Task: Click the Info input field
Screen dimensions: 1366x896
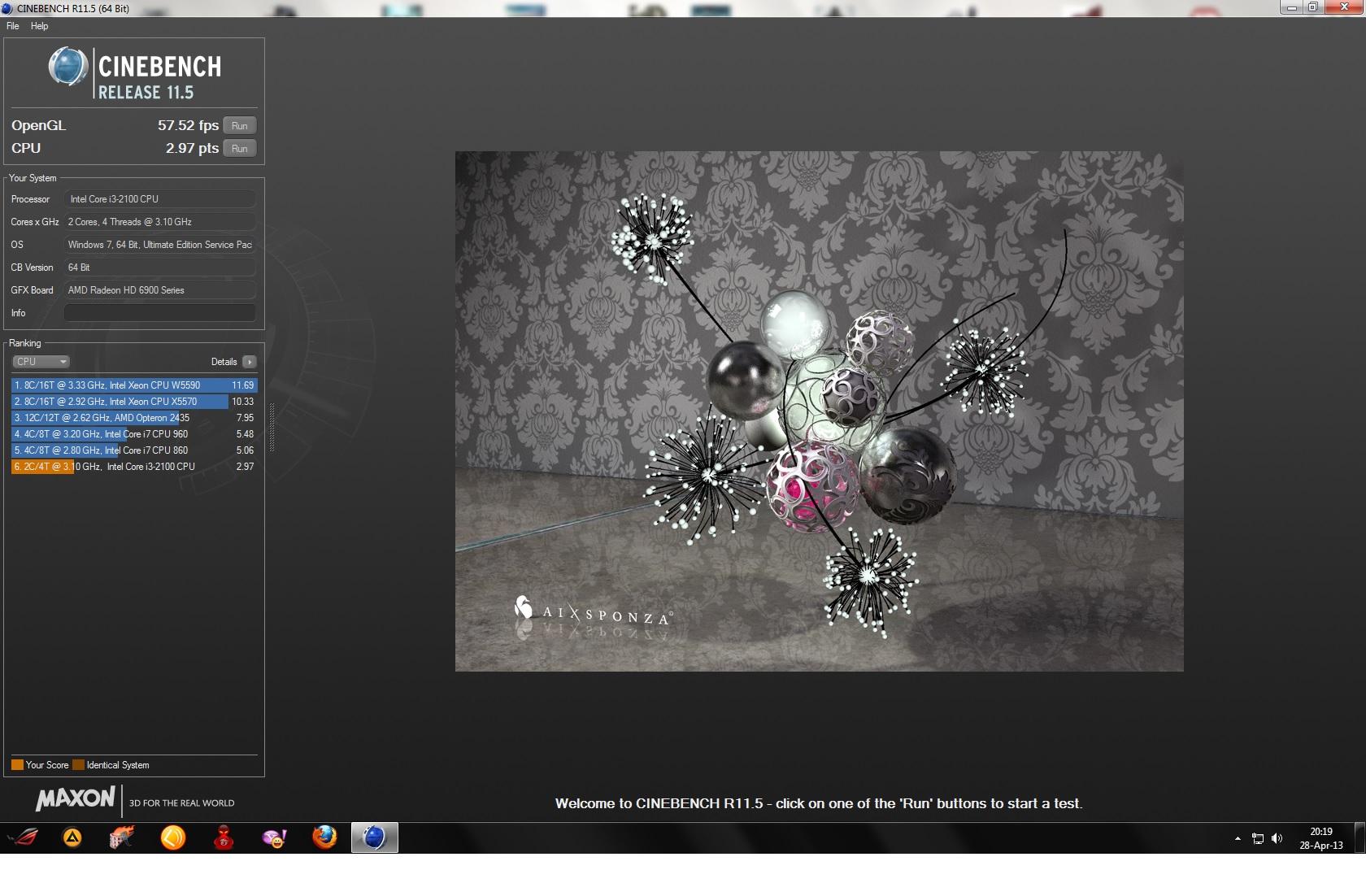Action: (x=160, y=313)
